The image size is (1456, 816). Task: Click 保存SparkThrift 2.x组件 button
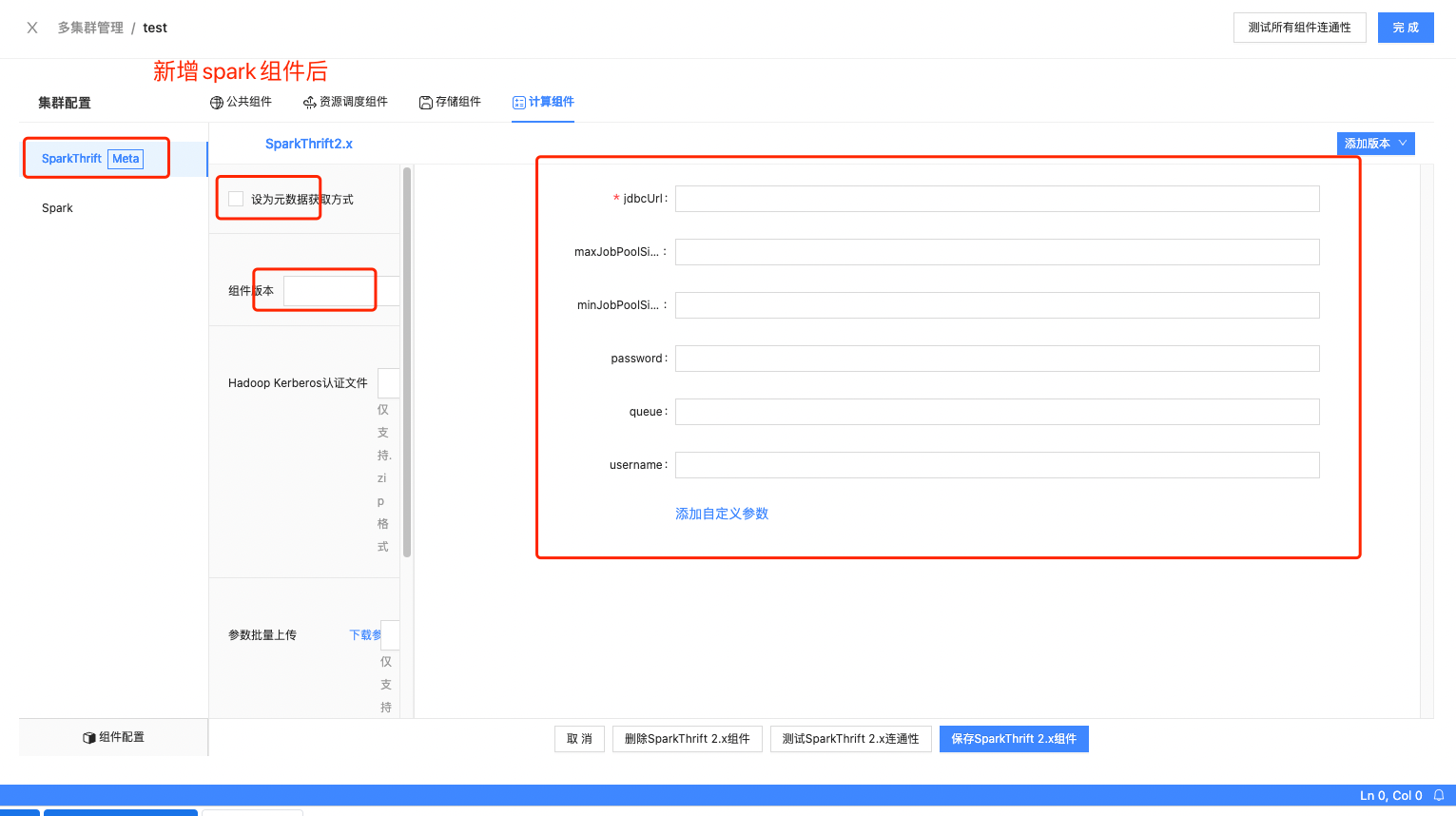[x=1014, y=738]
